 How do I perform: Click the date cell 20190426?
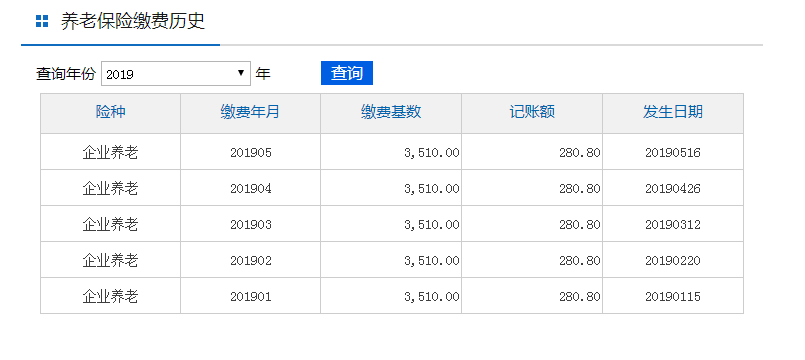pyautogui.click(x=673, y=188)
